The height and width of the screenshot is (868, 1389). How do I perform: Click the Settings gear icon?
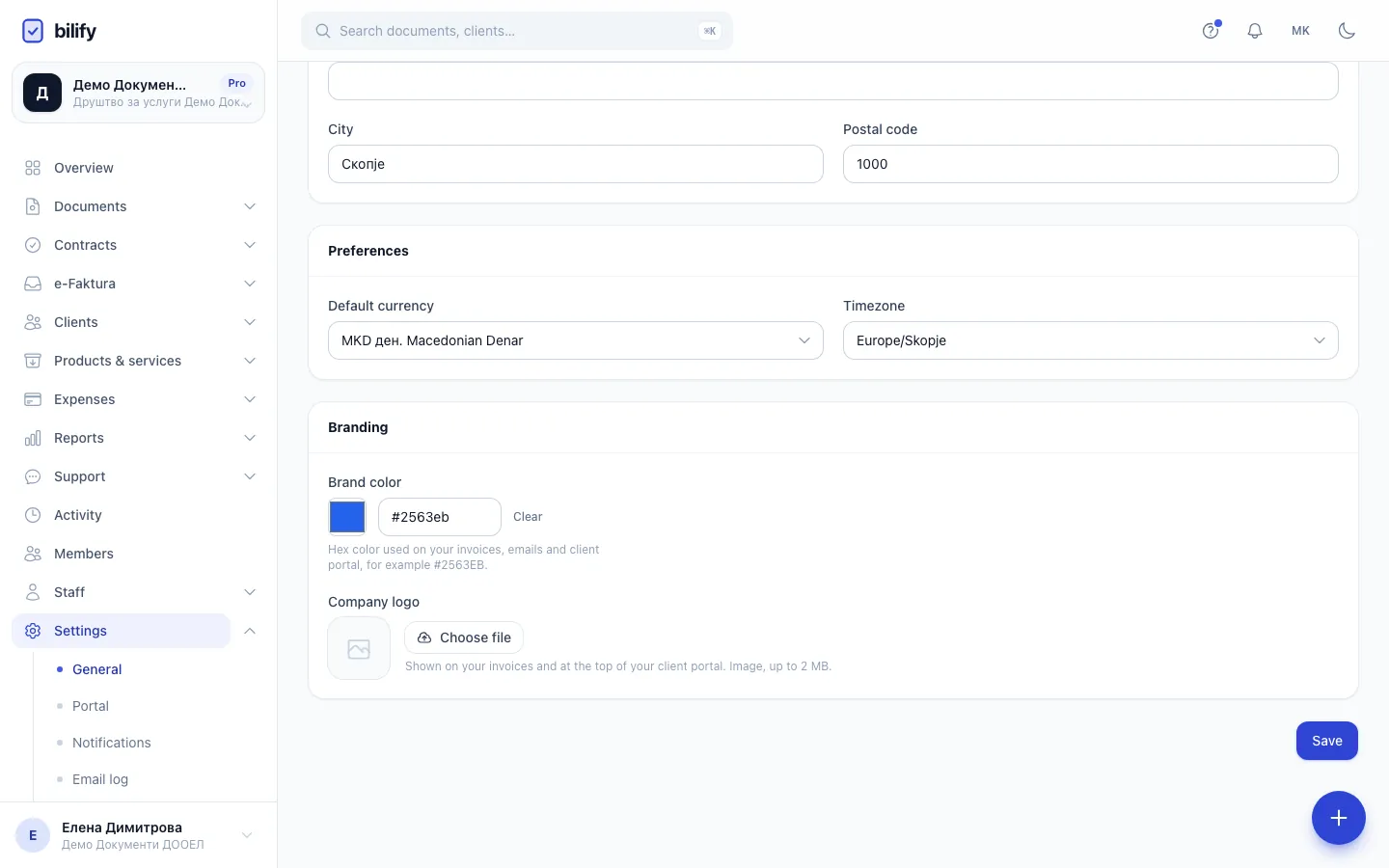pos(33,631)
